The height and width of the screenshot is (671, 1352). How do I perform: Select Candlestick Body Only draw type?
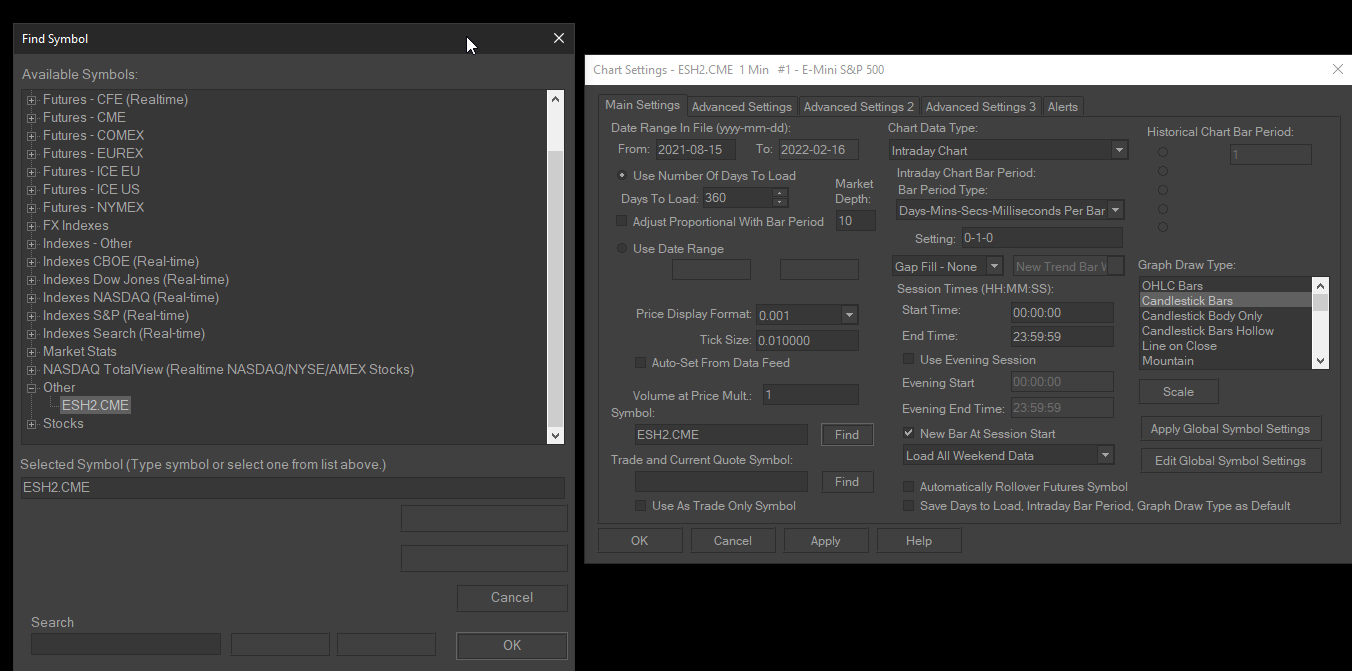click(x=1226, y=316)
